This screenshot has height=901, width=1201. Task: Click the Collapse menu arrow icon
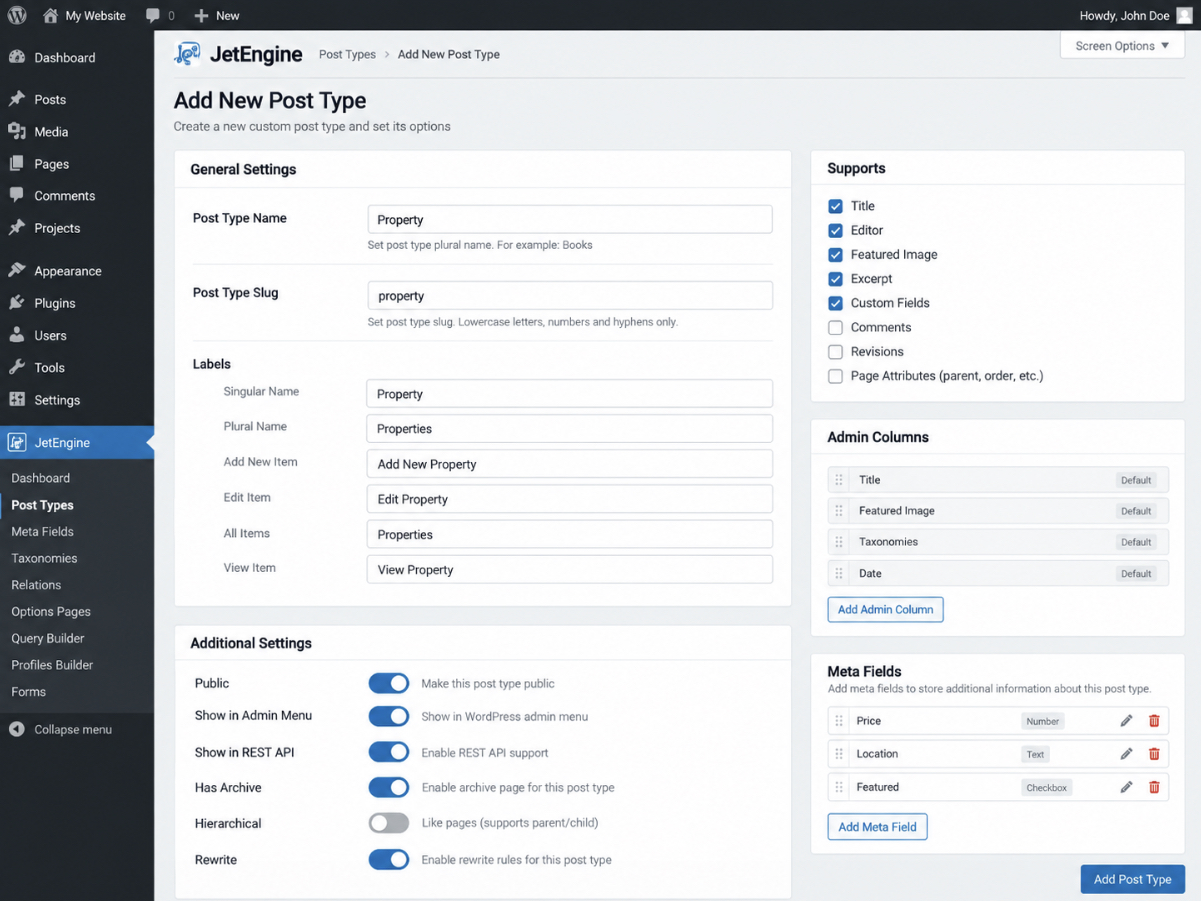16,729
